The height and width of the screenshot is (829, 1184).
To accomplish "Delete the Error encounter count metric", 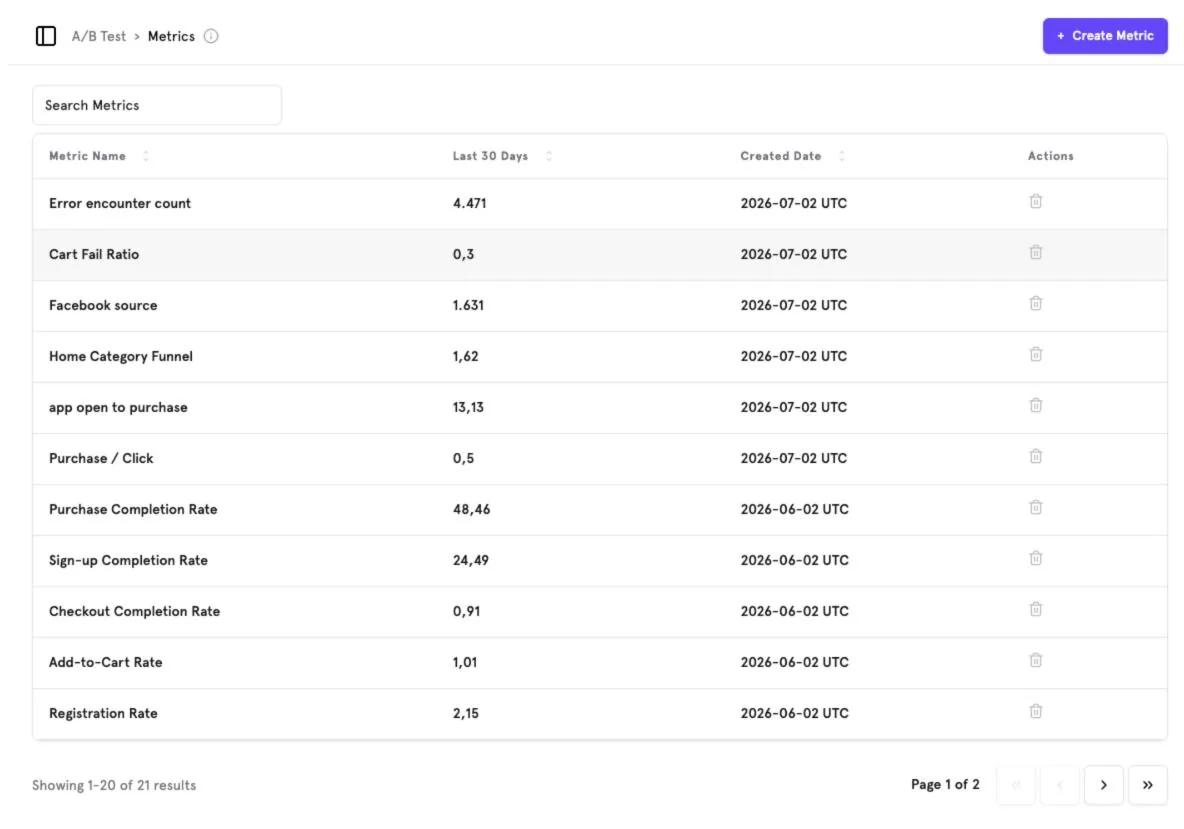I will [x=1035, y=202].
